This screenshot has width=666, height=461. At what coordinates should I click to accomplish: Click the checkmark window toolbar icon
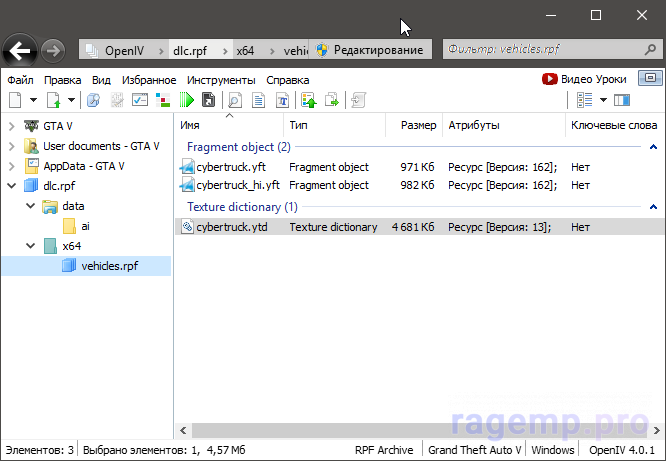(140, 100)
